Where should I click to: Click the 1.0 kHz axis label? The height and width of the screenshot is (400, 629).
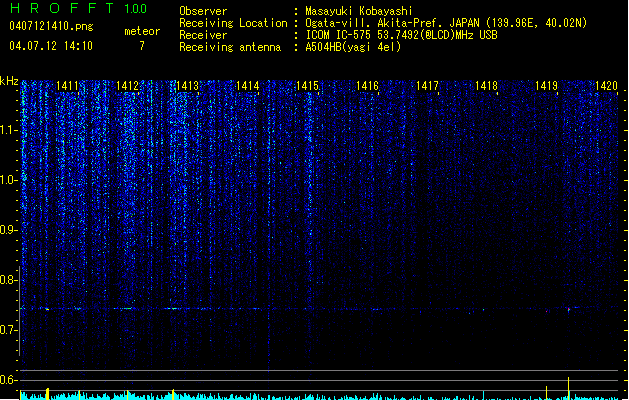coord(8,180)
